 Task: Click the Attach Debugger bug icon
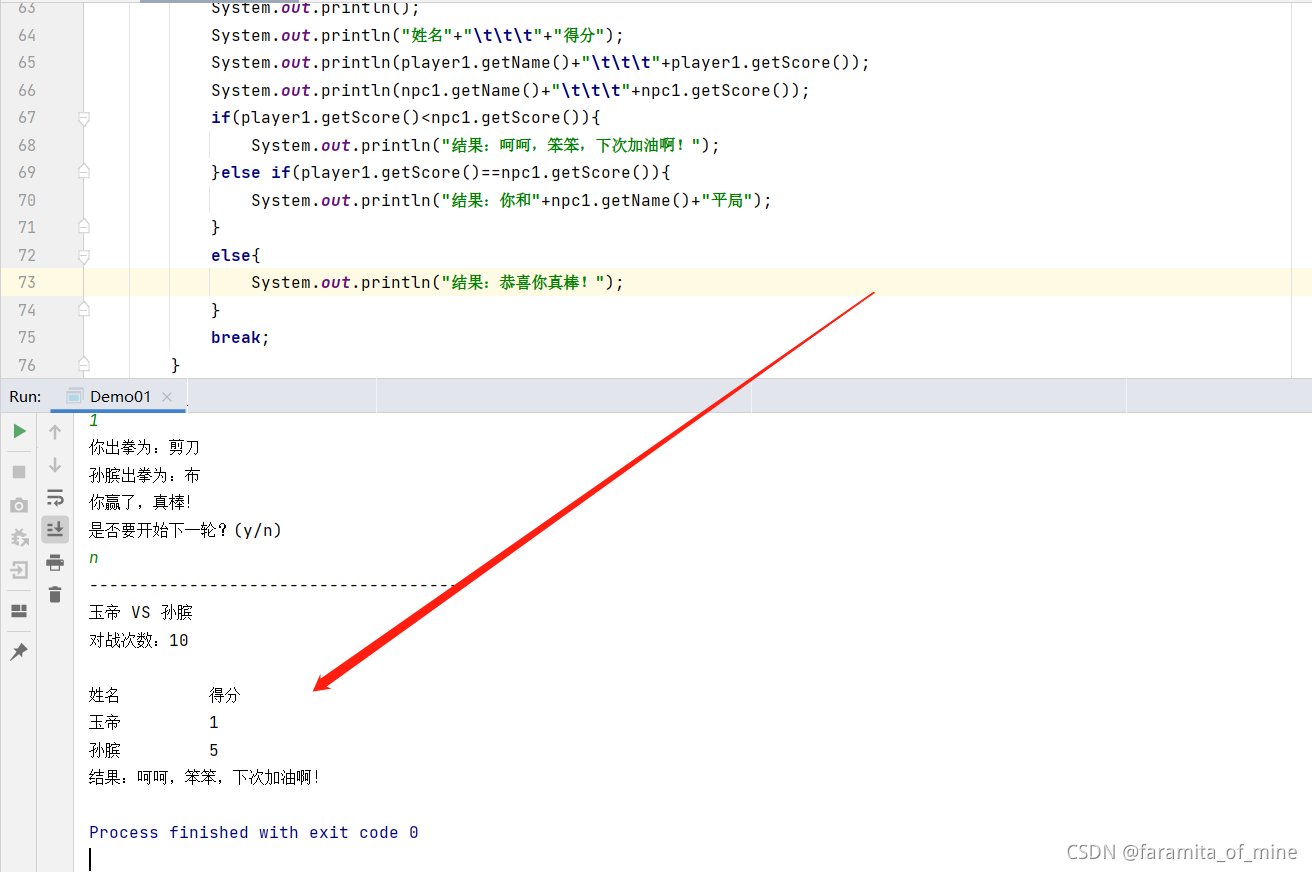(19, 537)
